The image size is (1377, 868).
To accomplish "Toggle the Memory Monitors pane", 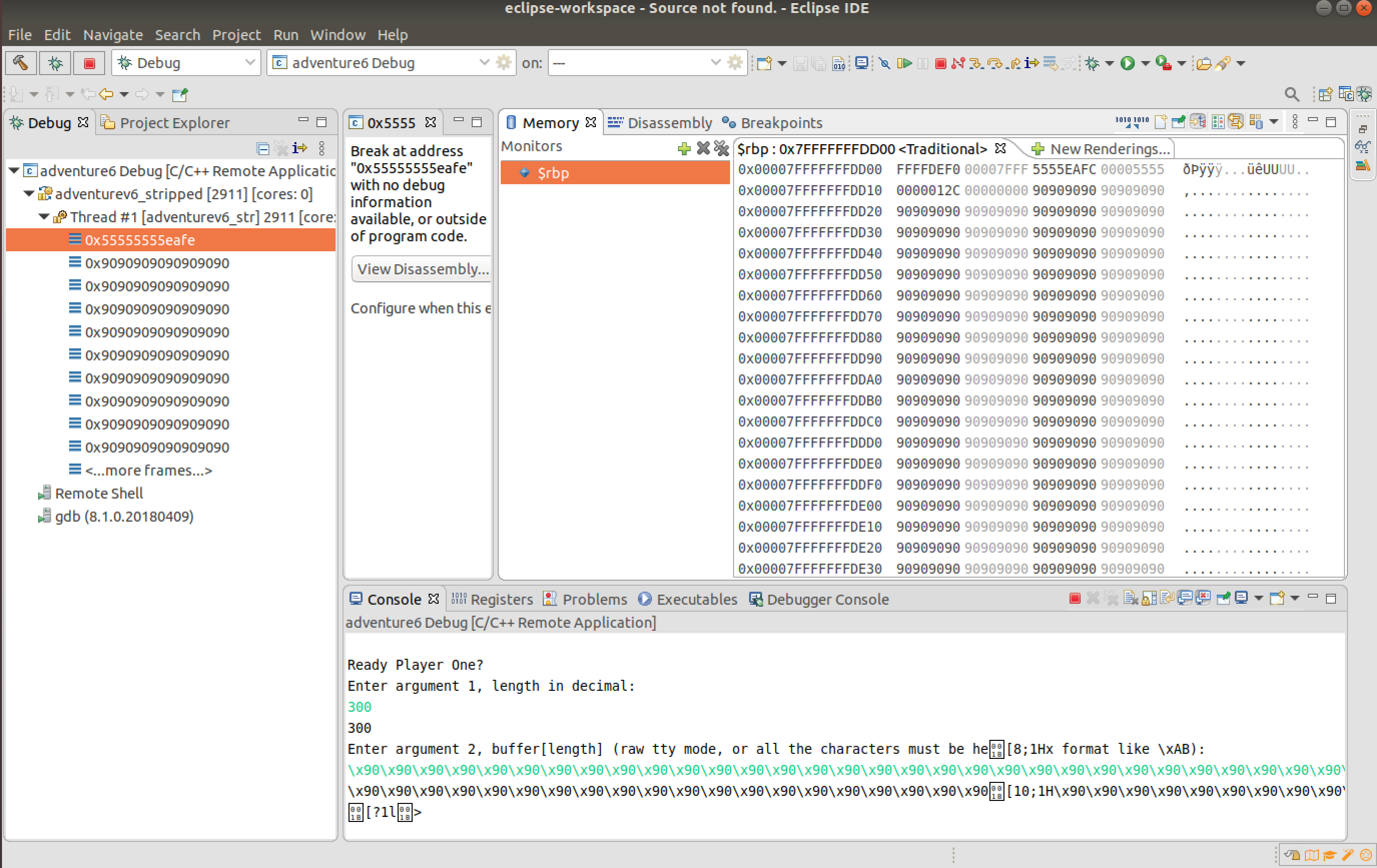I will point(1198,122).
